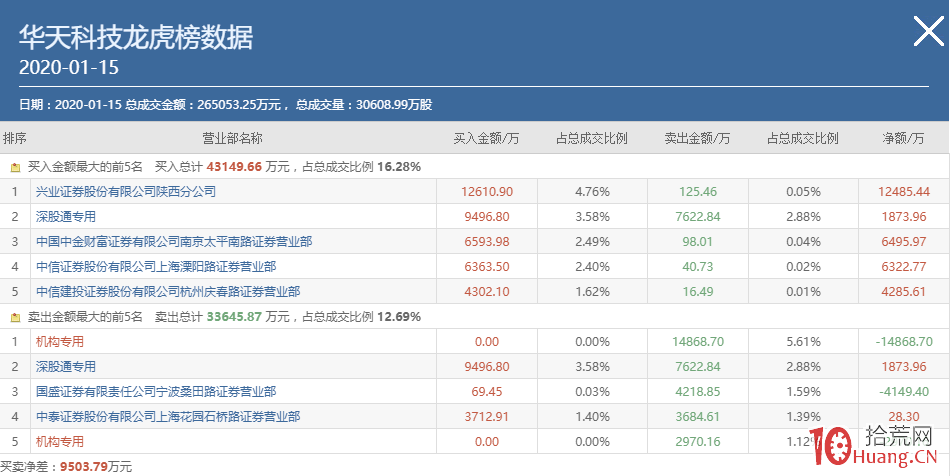Screen dimensions: 951x476
Task: Select buy total 43149.66
Action: (x=234, y=167)
